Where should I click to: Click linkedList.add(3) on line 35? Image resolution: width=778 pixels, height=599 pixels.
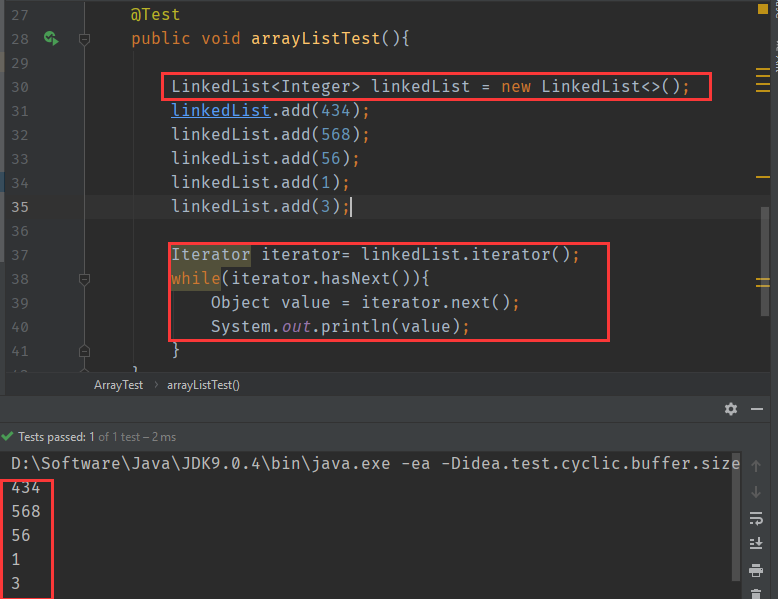[x=260, y=206]
